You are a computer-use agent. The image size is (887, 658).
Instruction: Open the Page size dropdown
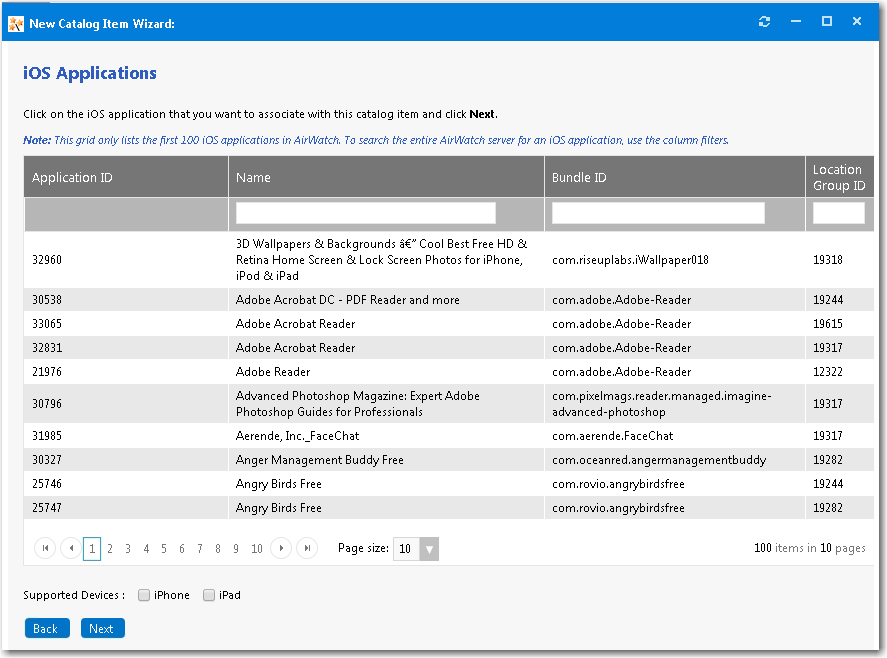tap(430, 548)
